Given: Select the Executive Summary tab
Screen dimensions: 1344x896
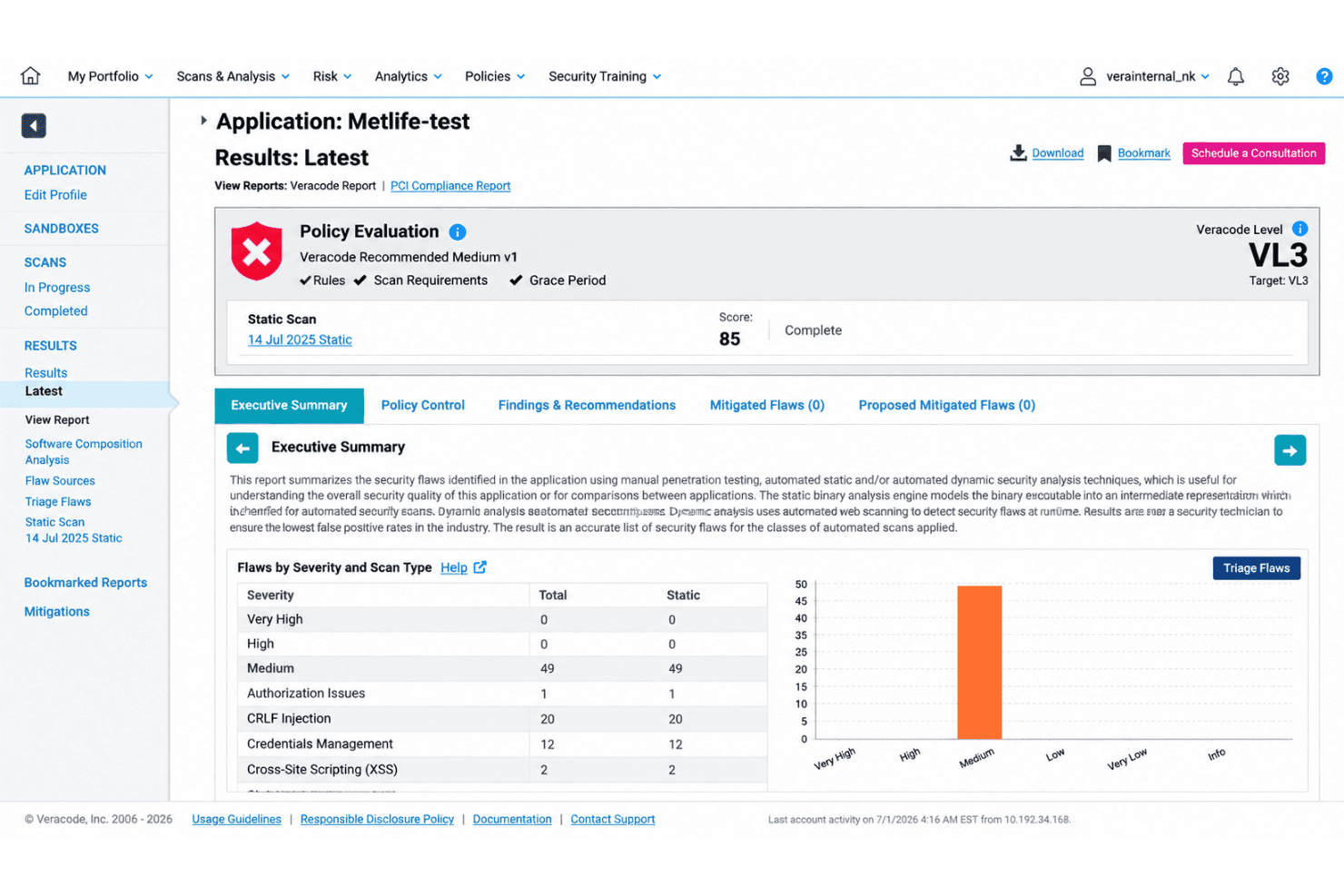Looking at the screenshot, I should coord(289,406).
